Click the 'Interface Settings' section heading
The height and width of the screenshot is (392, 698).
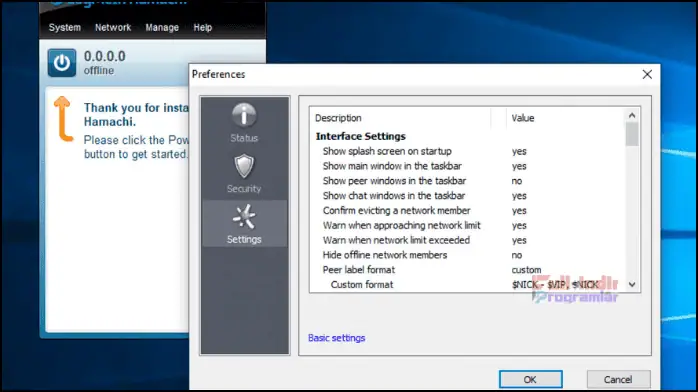pos(361,136)
